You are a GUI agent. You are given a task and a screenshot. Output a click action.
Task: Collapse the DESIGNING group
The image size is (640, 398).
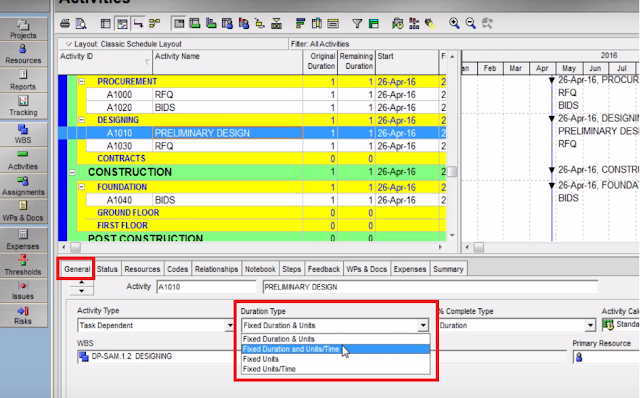click(x=82, y=120)
